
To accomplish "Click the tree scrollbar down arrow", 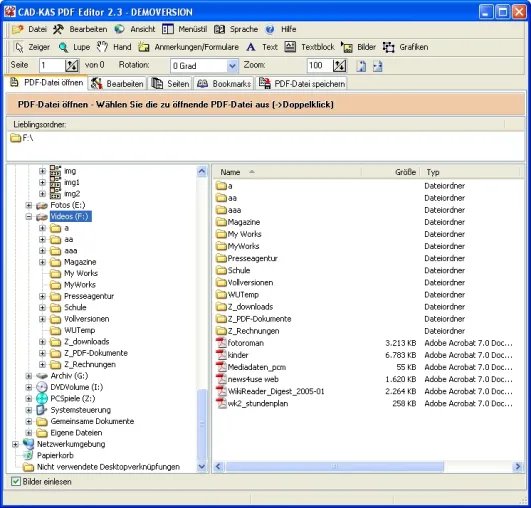I will (202, 467).
